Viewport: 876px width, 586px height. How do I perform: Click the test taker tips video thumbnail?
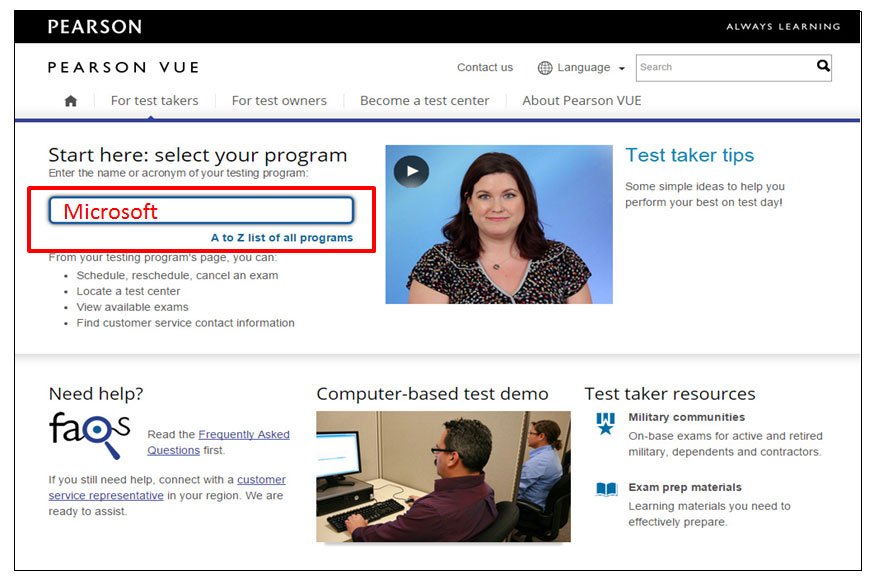click(x=499, y=224)
